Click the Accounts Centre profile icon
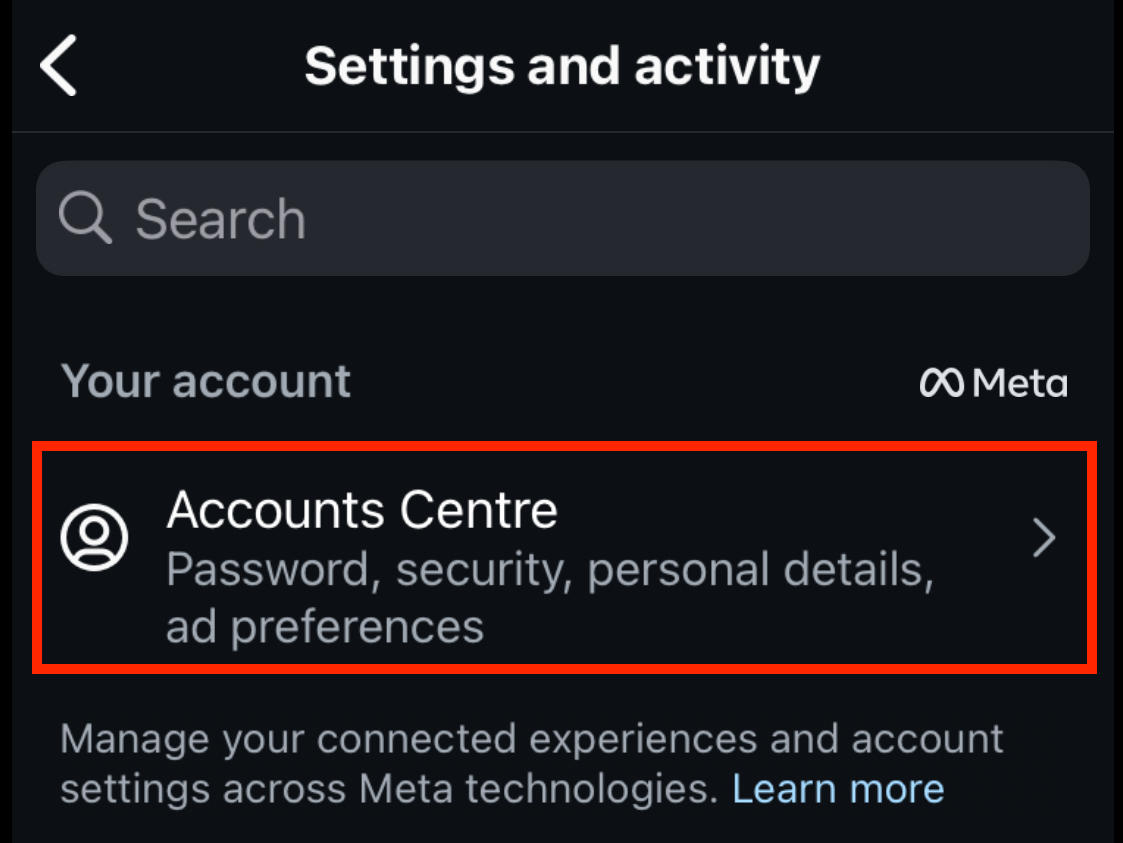This screenshot has height=843, width=1123. (95, 537)
